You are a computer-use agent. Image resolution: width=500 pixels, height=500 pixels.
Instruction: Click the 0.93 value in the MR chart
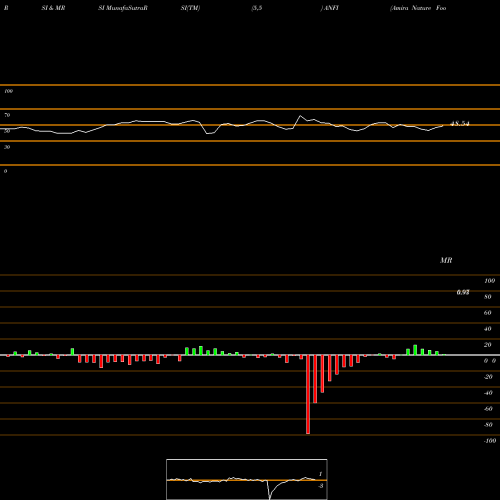463,292
